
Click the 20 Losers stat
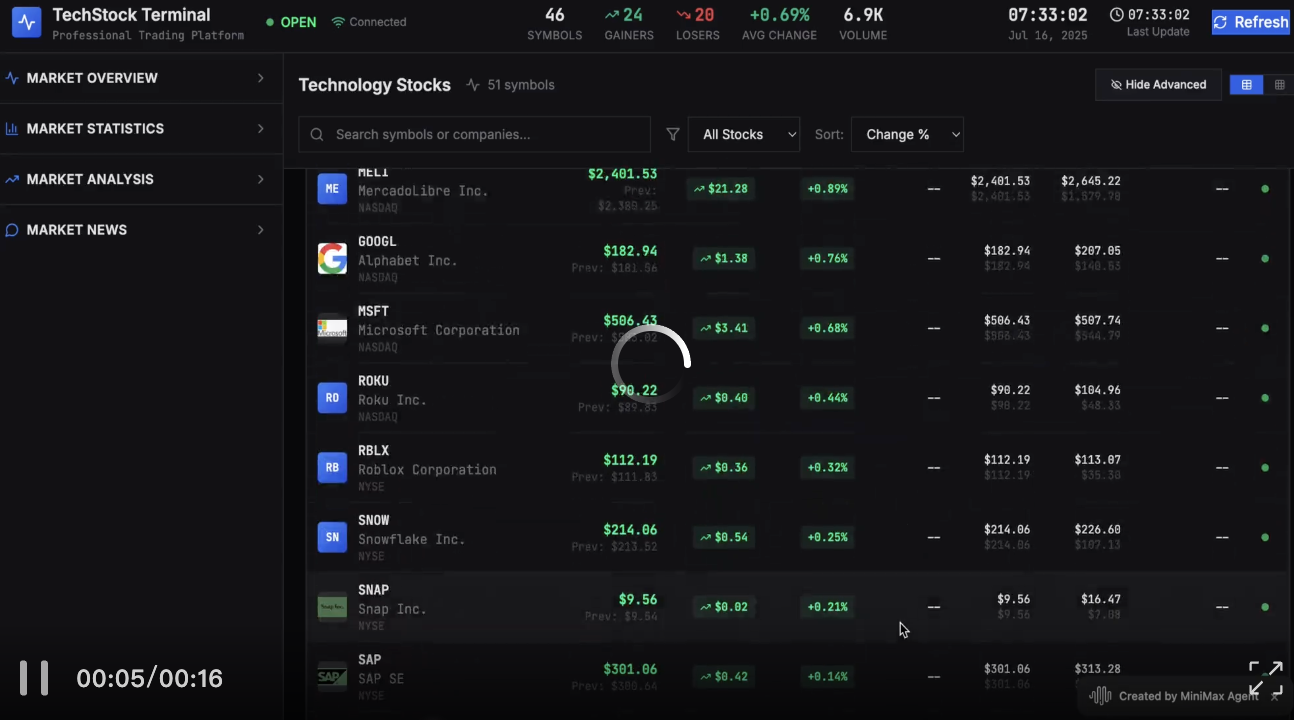[697, 24]
